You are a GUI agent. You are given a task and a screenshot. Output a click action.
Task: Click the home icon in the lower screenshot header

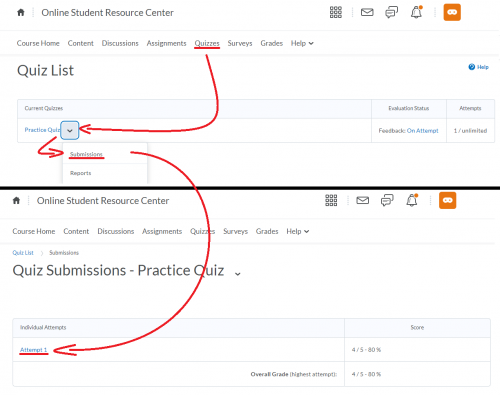pos(16,200)
